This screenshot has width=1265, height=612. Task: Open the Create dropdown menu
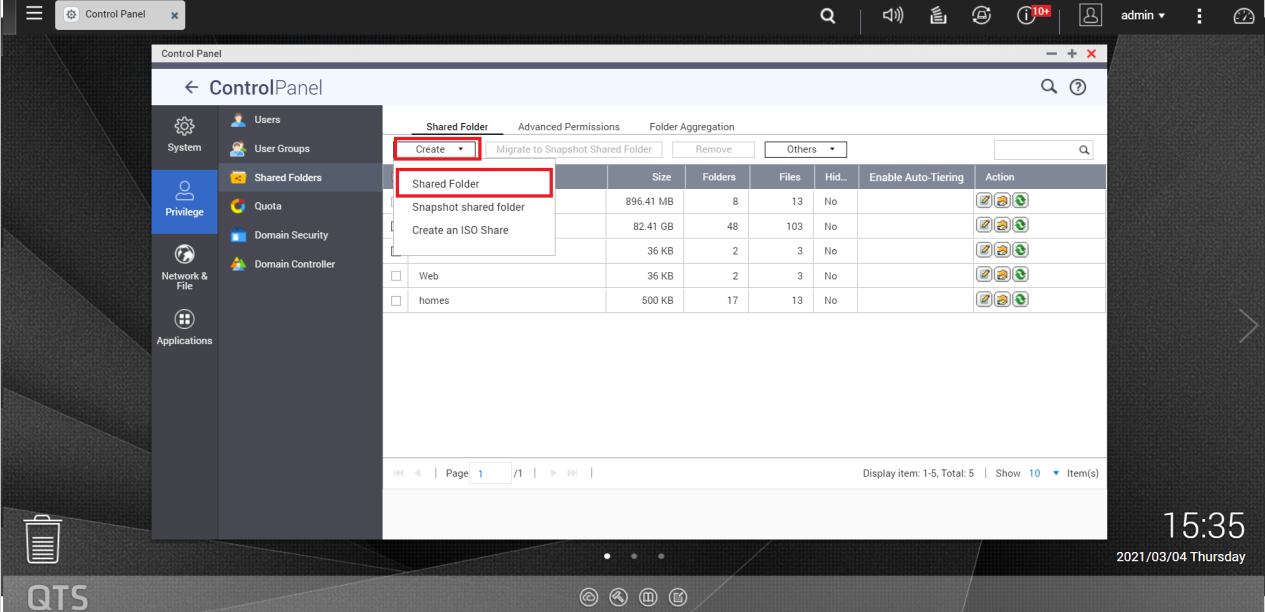coord(436,148)
